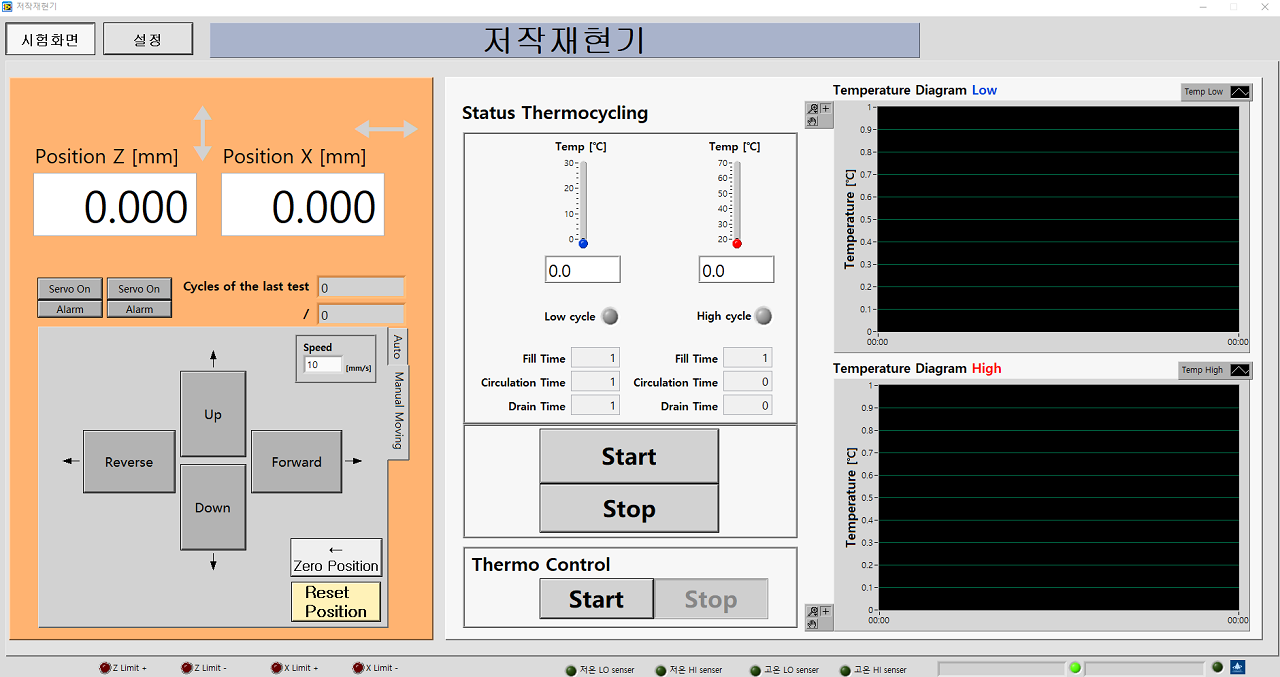Click the 저온 LO senser indicator
1280x677 pixels.
click(571, 670)
